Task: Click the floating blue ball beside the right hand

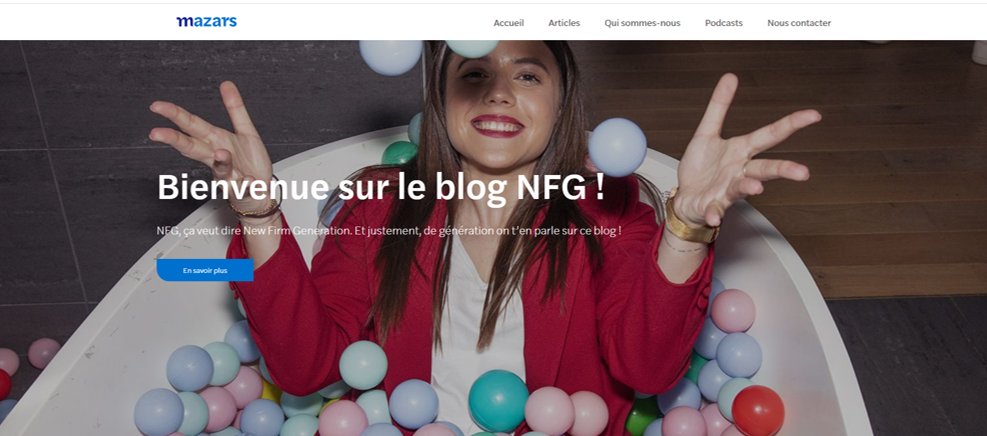Action: click(x=617, y=147)
